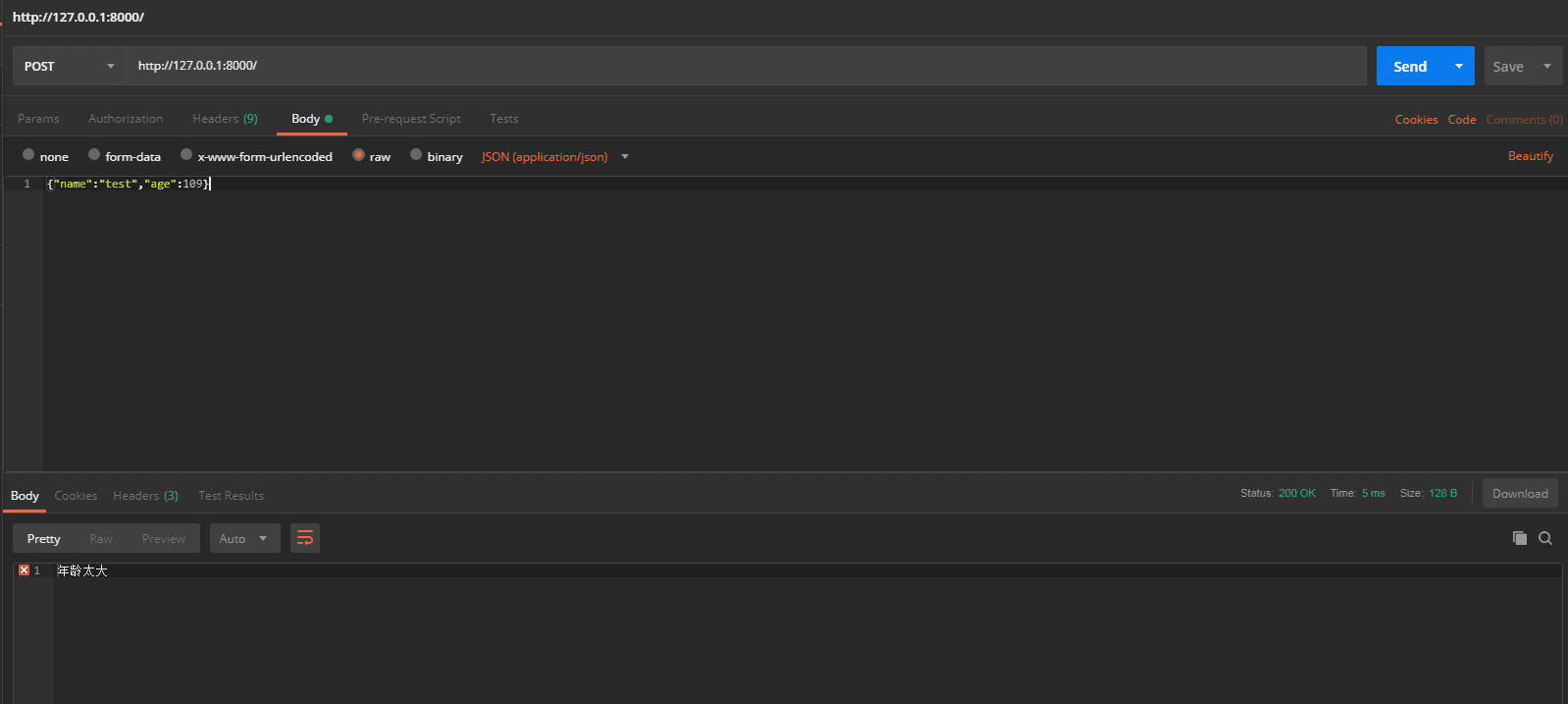Open the Pre-request Script tab

[x=411, y=119]
